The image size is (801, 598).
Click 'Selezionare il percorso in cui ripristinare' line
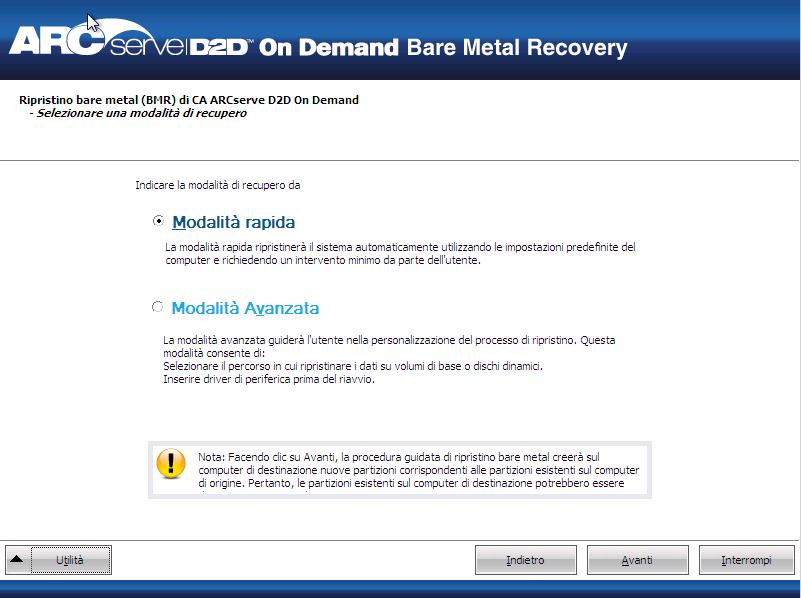pyautogui.click(x=352, y=366)
